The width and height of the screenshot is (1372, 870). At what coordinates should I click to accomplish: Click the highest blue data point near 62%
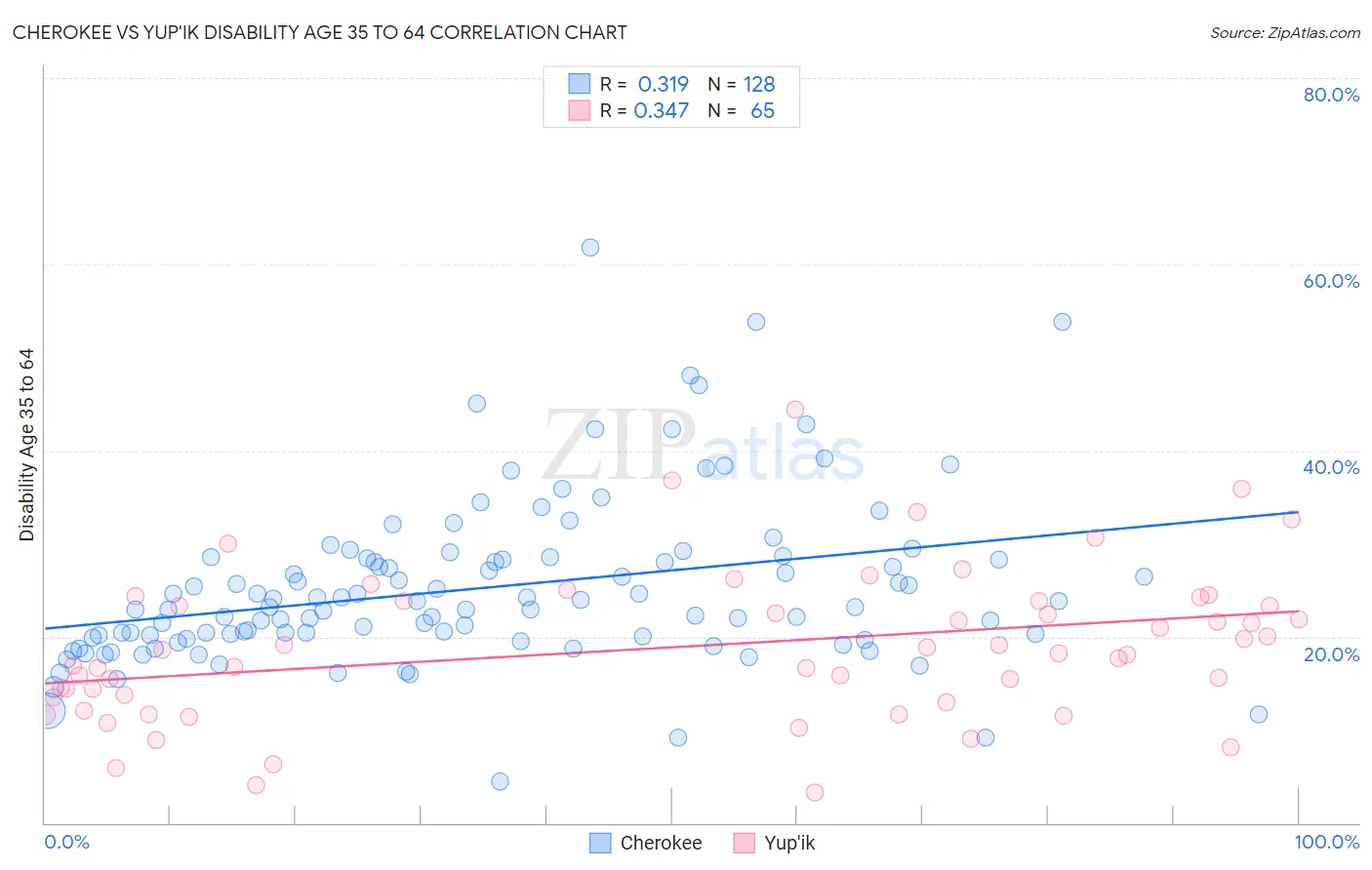(590, 248)
